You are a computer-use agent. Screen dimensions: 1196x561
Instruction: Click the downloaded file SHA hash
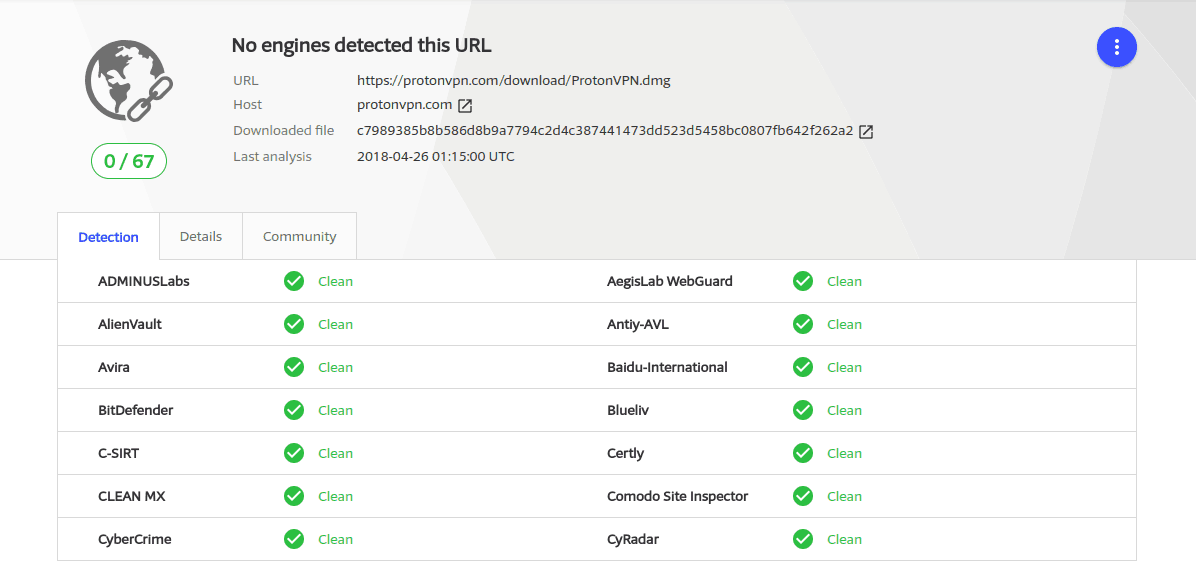click(x=605, y=131)
